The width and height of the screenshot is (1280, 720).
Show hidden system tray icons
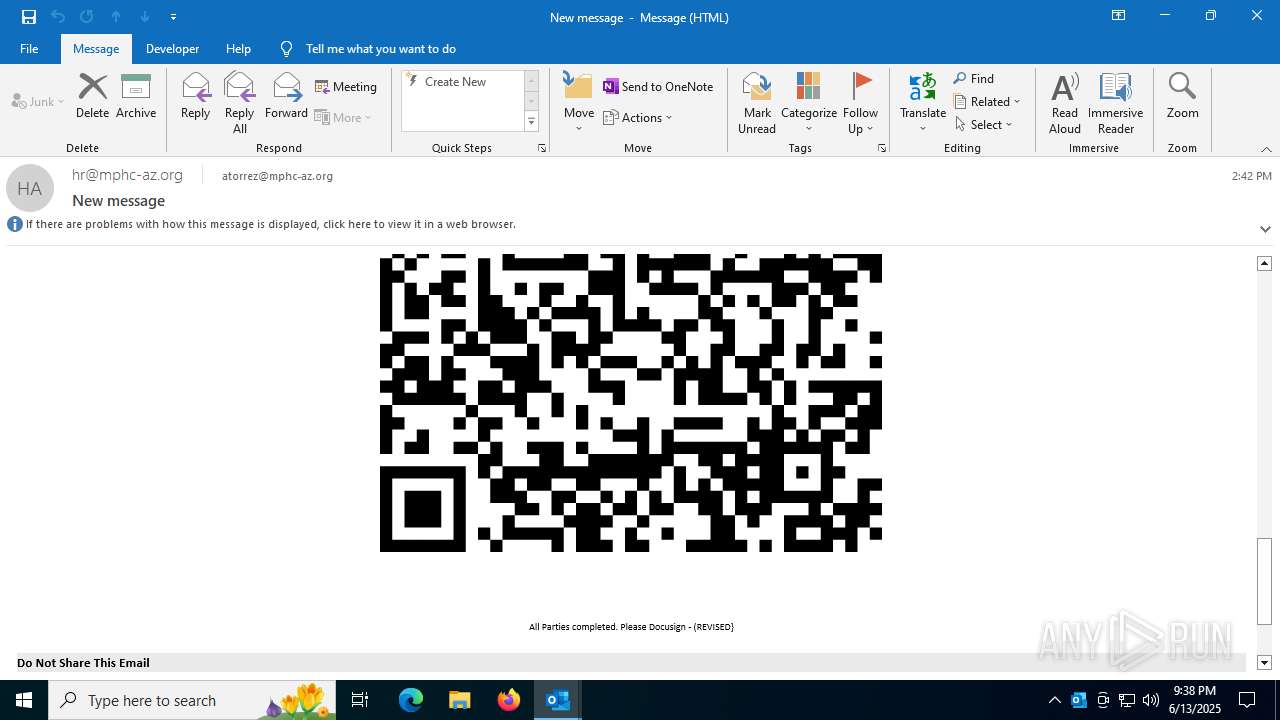1054,700
